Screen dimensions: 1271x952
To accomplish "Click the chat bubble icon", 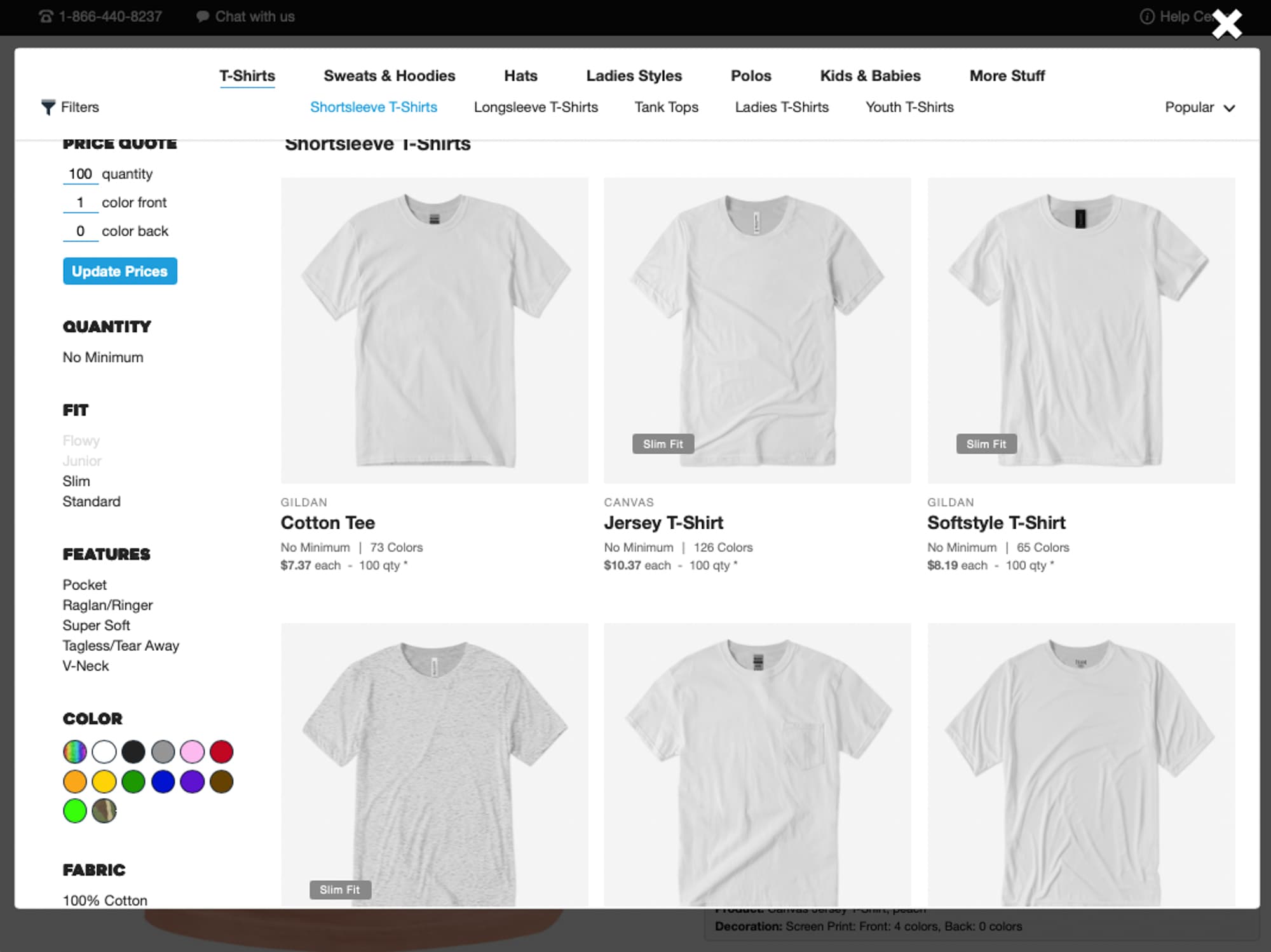I will (201, 16).
